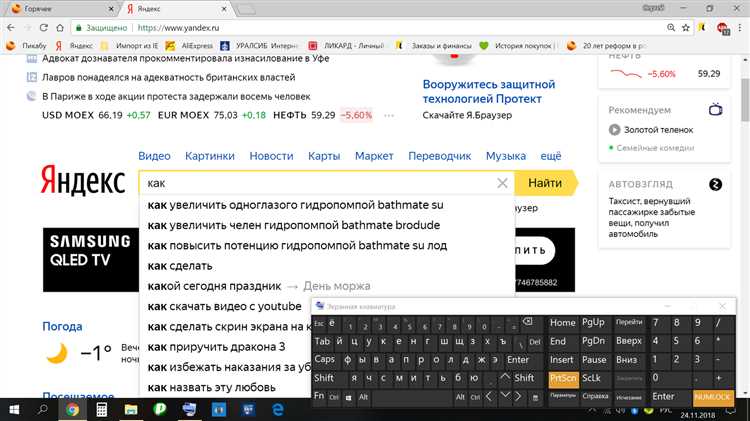This screenshot has height=421, width=750.
Task: Open news about protest in Париже
Action: pos(176,97)
